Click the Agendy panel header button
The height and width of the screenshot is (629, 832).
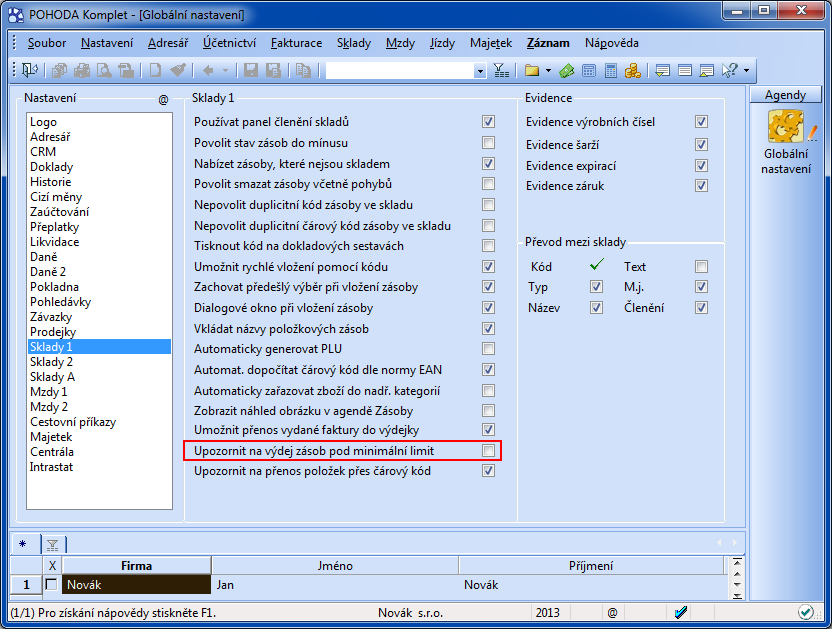pyautogui.click(x=785, y=95)
